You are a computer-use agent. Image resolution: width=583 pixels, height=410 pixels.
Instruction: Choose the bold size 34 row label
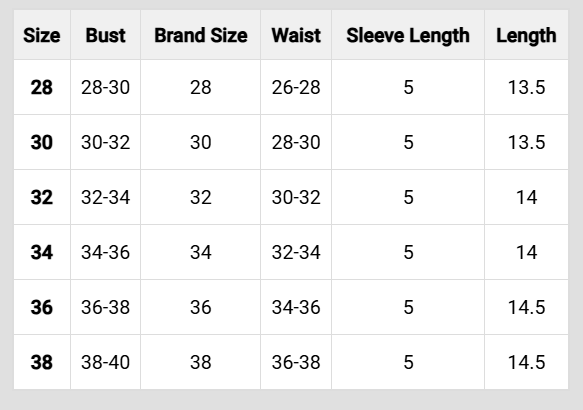coord(42,252)
